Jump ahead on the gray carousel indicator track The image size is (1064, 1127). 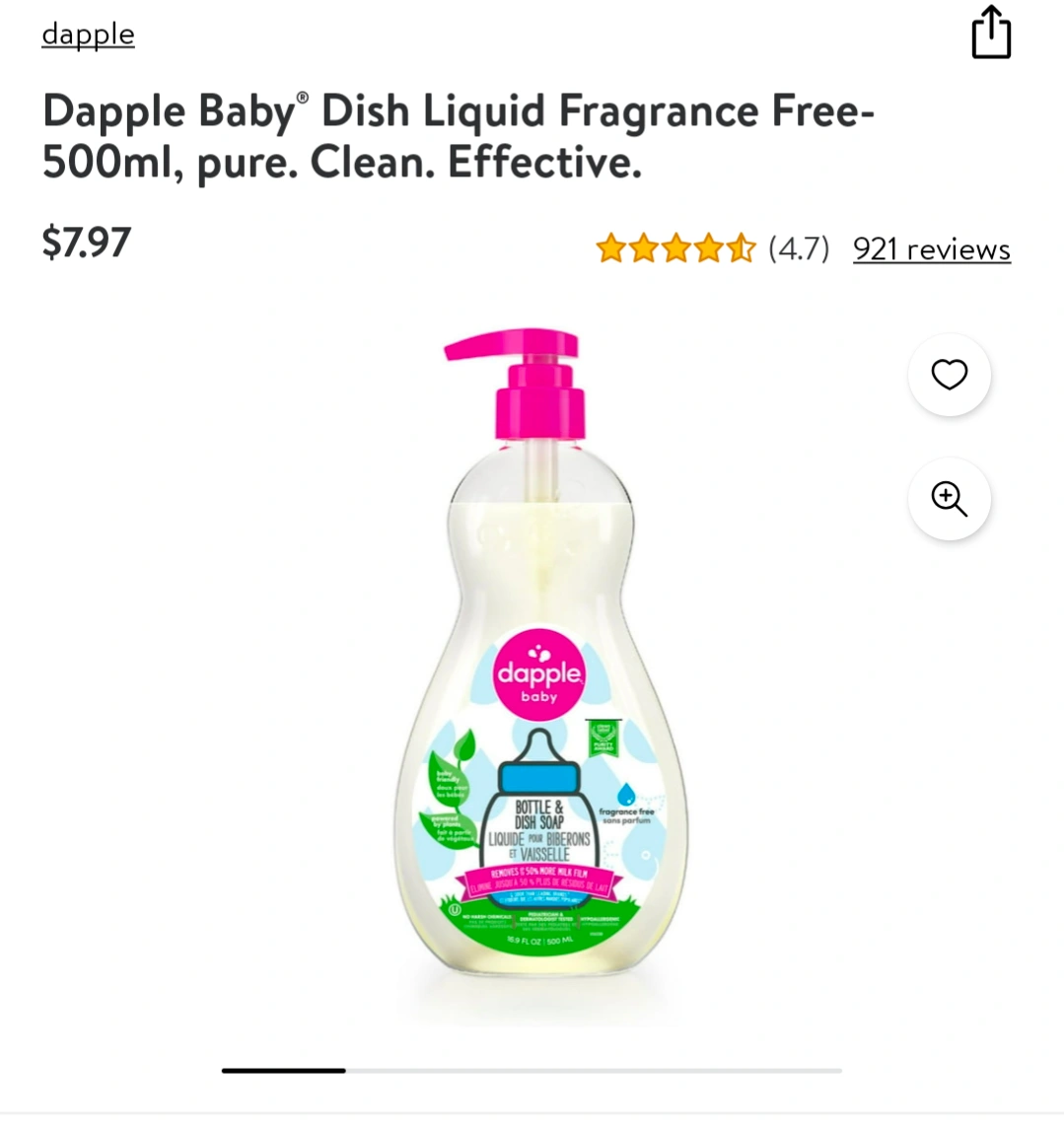[594, 1070]
